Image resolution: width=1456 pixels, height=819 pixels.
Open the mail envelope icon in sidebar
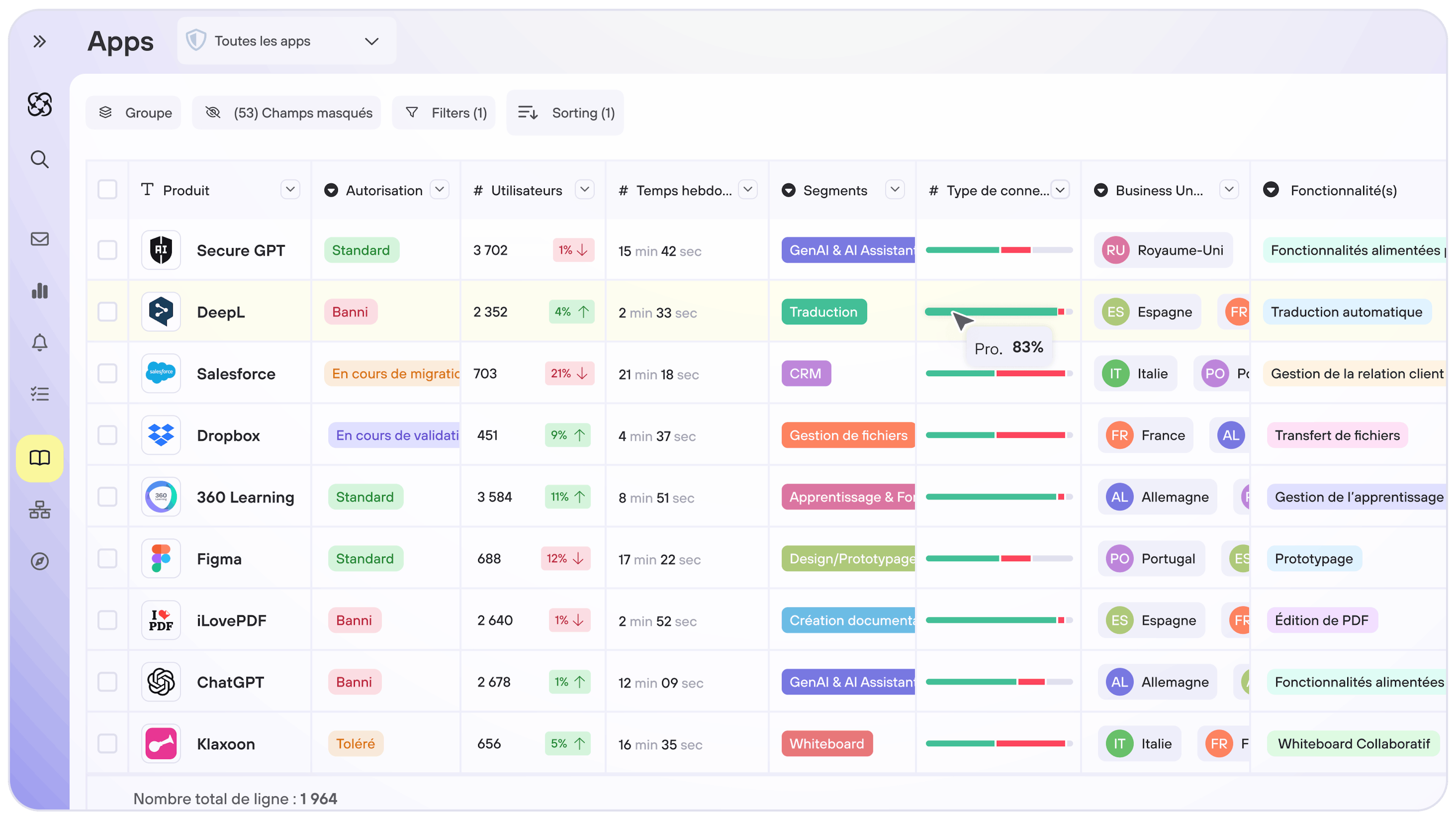coord(39,239)
